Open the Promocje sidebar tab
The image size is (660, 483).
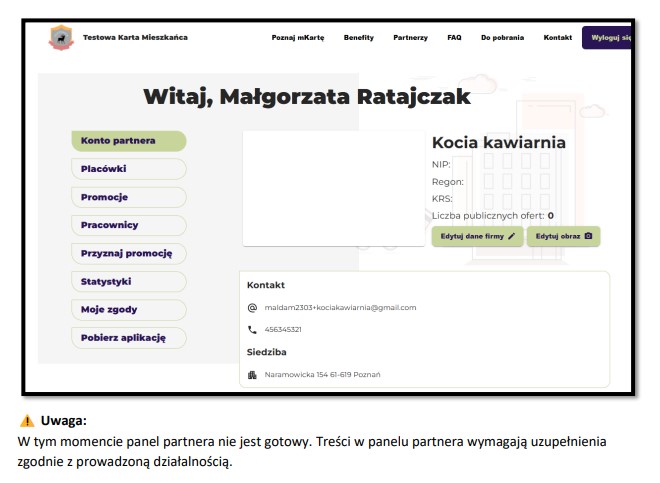coord(128,197)
